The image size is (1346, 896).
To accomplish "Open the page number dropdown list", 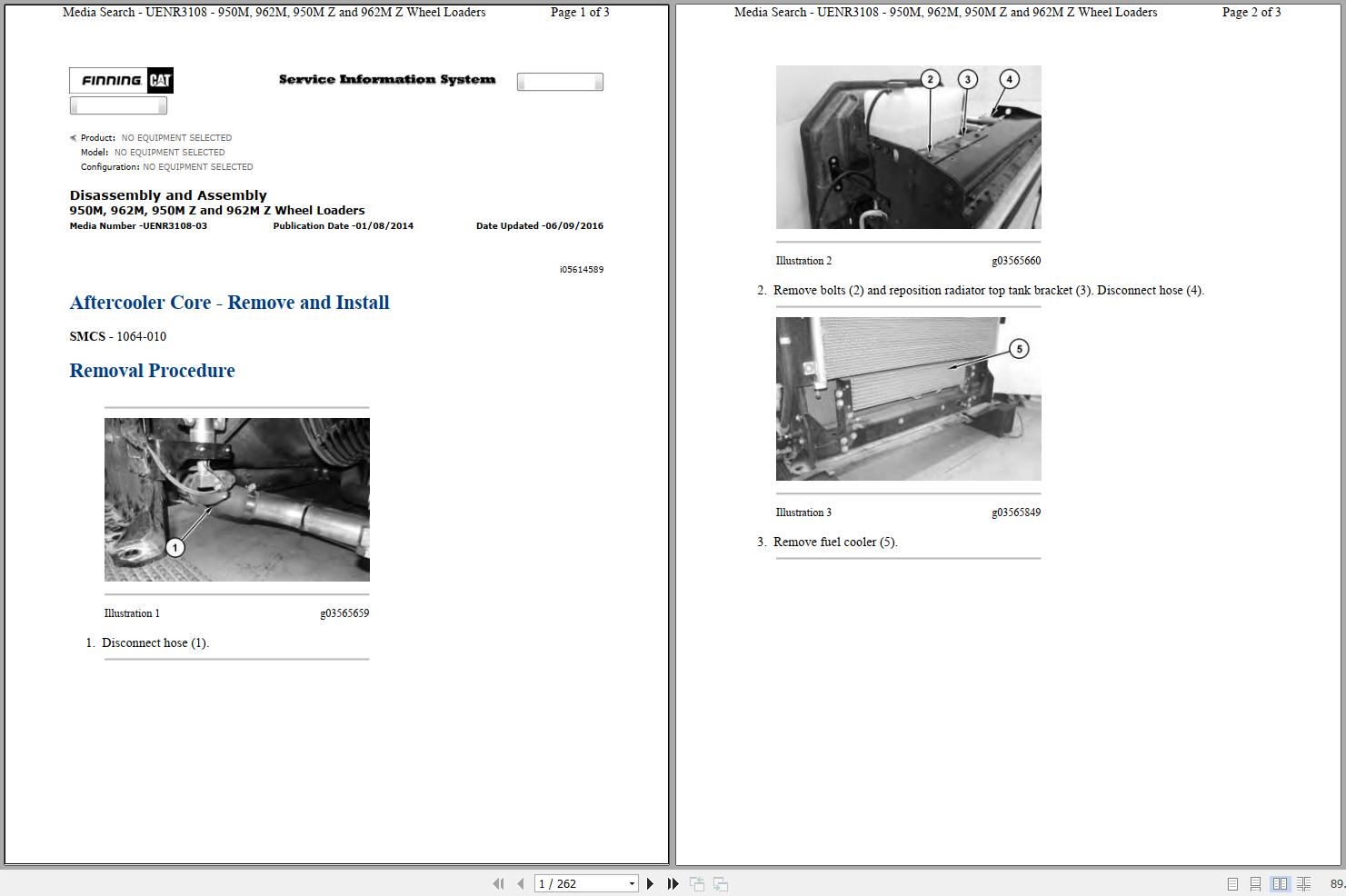I will tap(632, 882).
